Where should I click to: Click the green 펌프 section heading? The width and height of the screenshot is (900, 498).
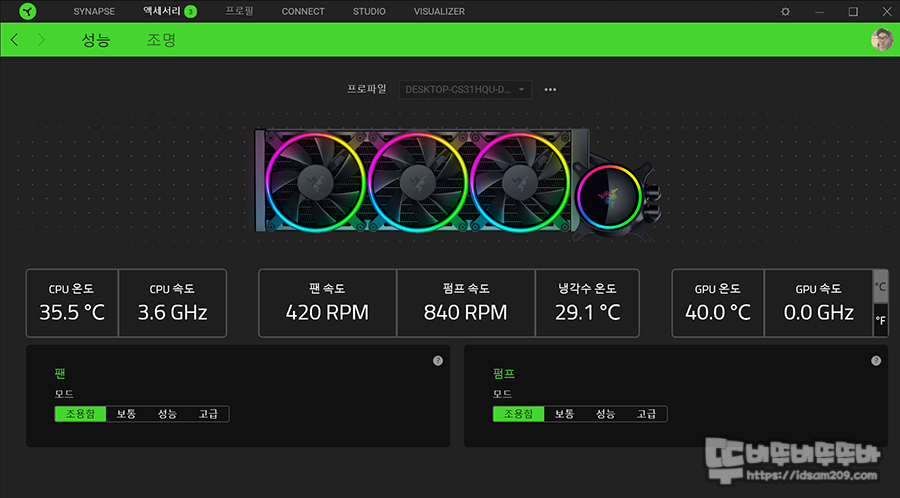(x=504, y=374)
